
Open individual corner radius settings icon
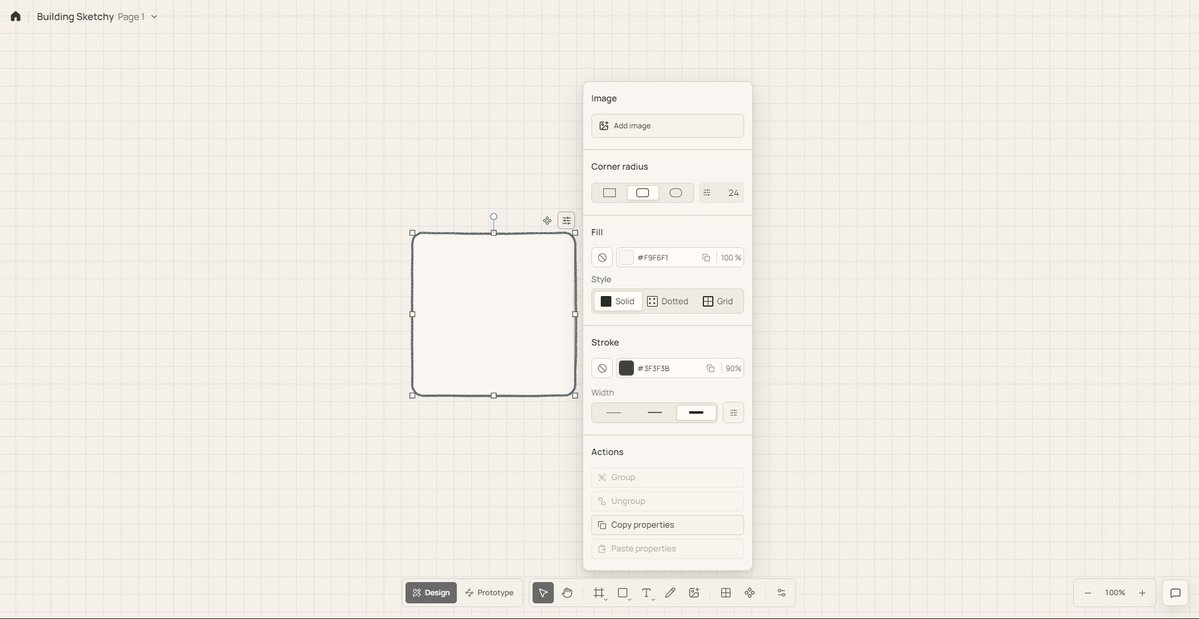click(x=707, y=193)
